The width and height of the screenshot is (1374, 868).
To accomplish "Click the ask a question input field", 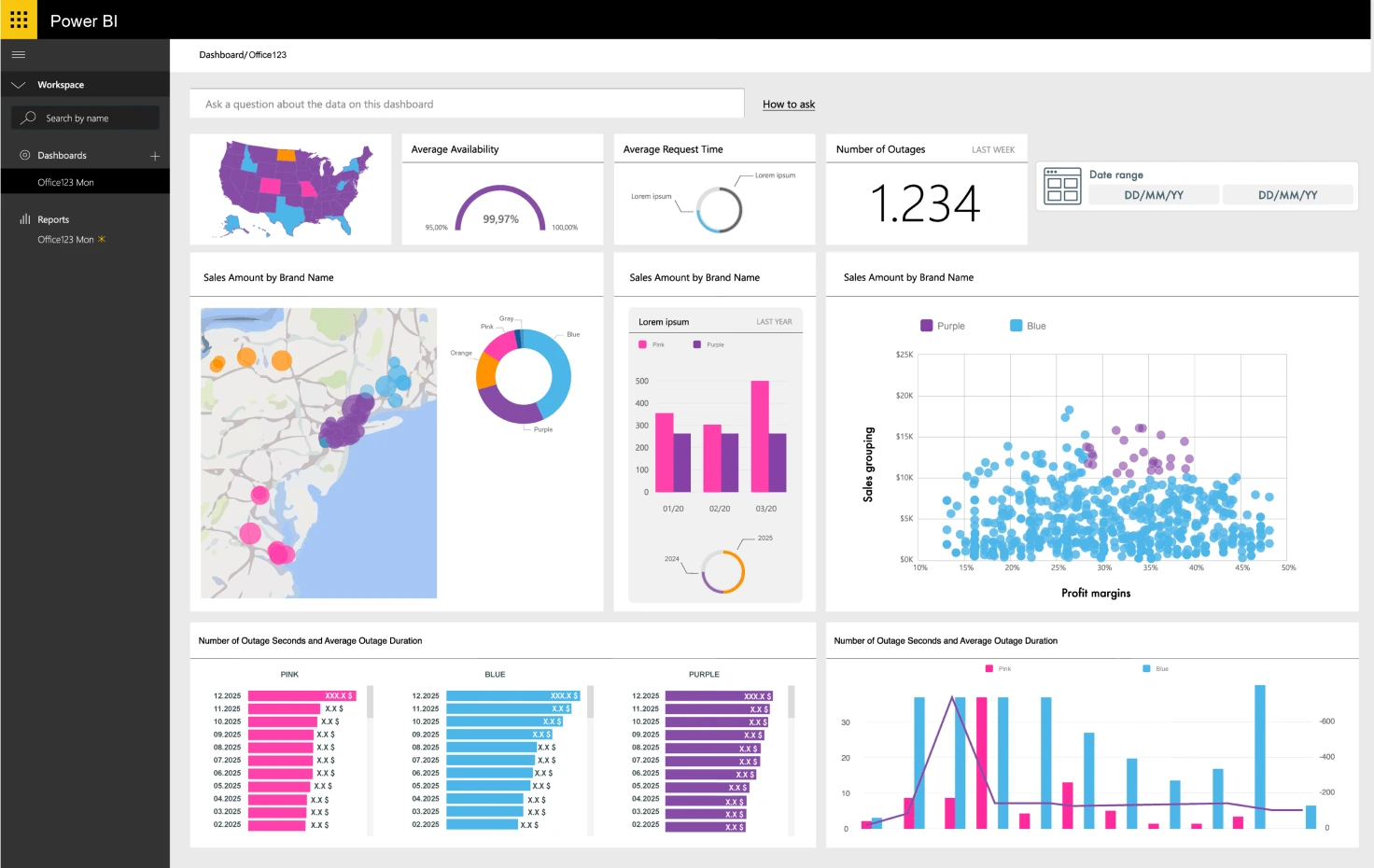I will pos(467,104).
